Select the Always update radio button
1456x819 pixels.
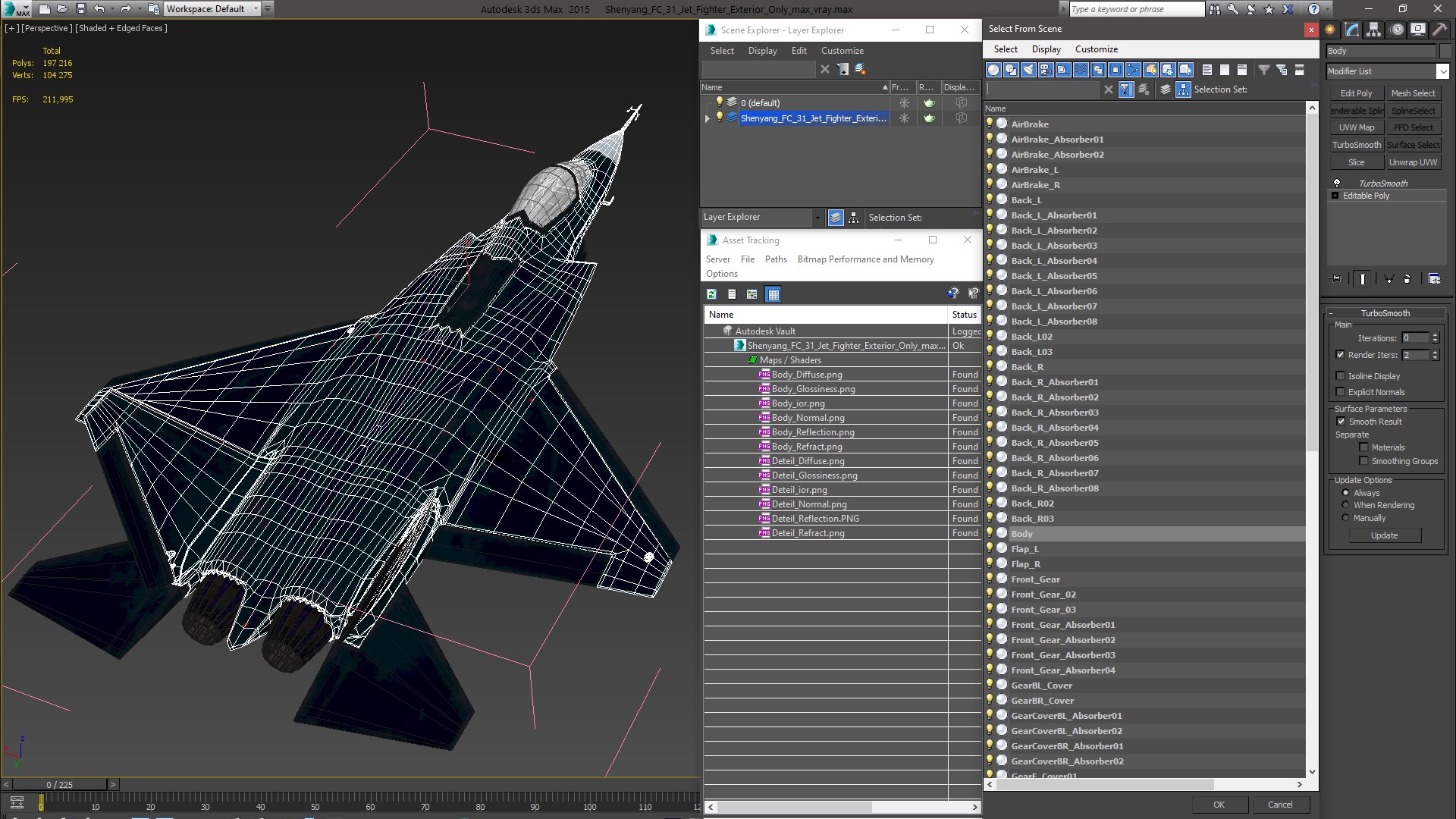click(x=1346, y=493)
